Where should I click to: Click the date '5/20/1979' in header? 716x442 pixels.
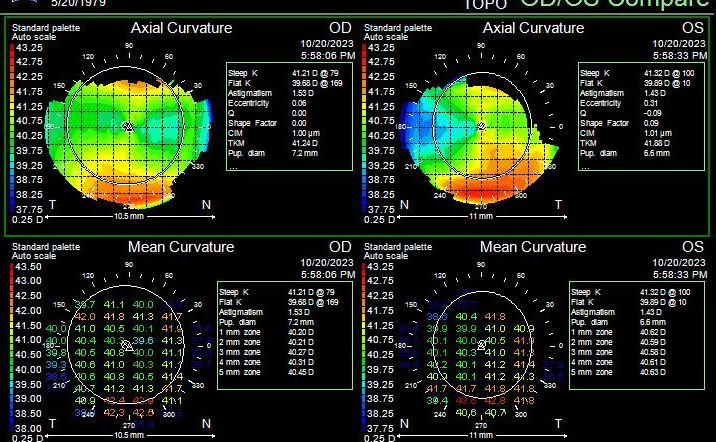click(78, 3)
